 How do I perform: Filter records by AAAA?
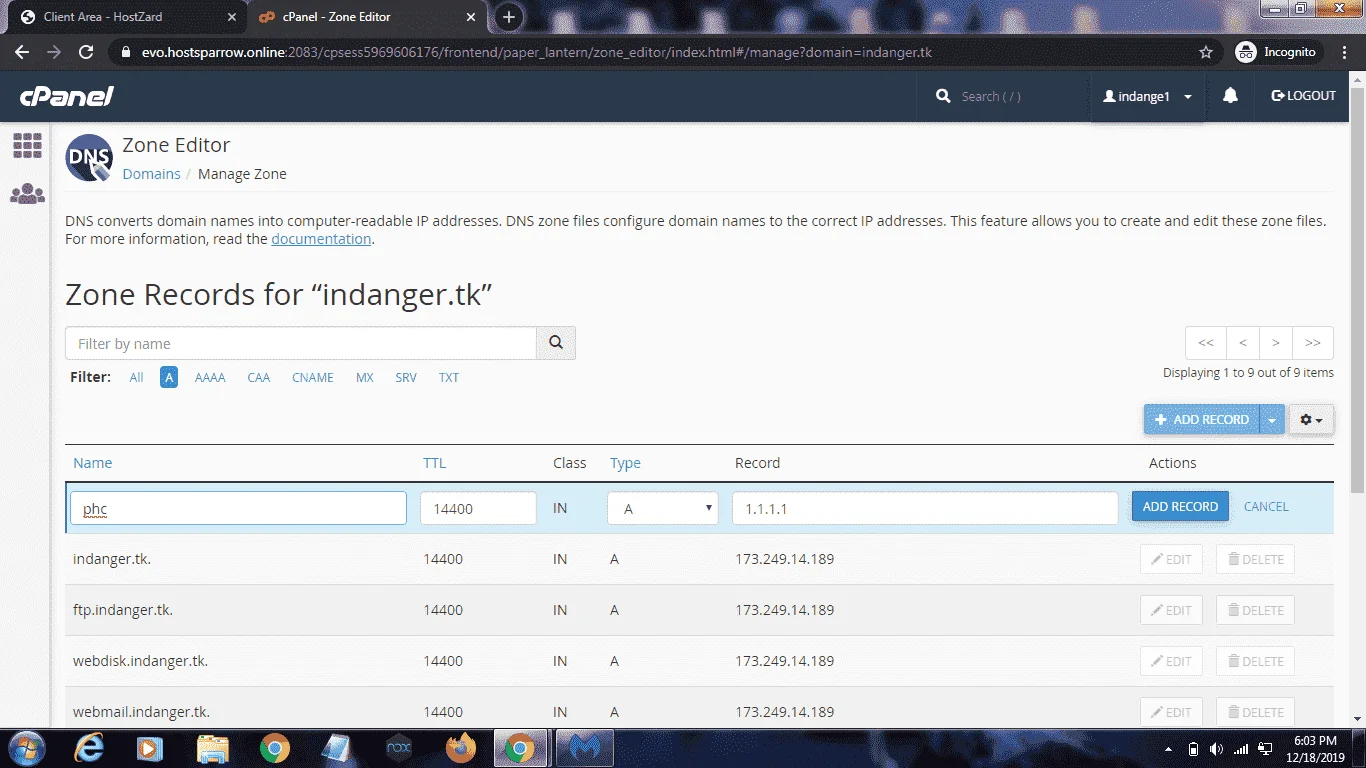(210, 378)
